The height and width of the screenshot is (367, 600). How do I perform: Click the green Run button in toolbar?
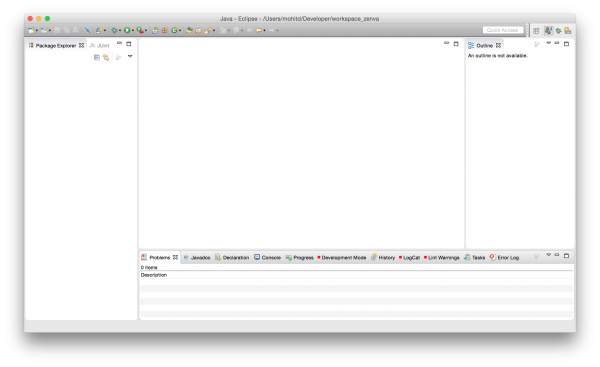pyautogui.click(x=127, y=30)
